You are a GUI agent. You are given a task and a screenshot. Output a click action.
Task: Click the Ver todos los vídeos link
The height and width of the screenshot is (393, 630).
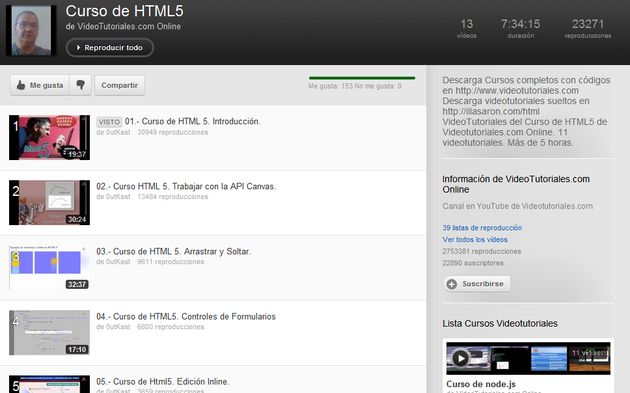475,239
